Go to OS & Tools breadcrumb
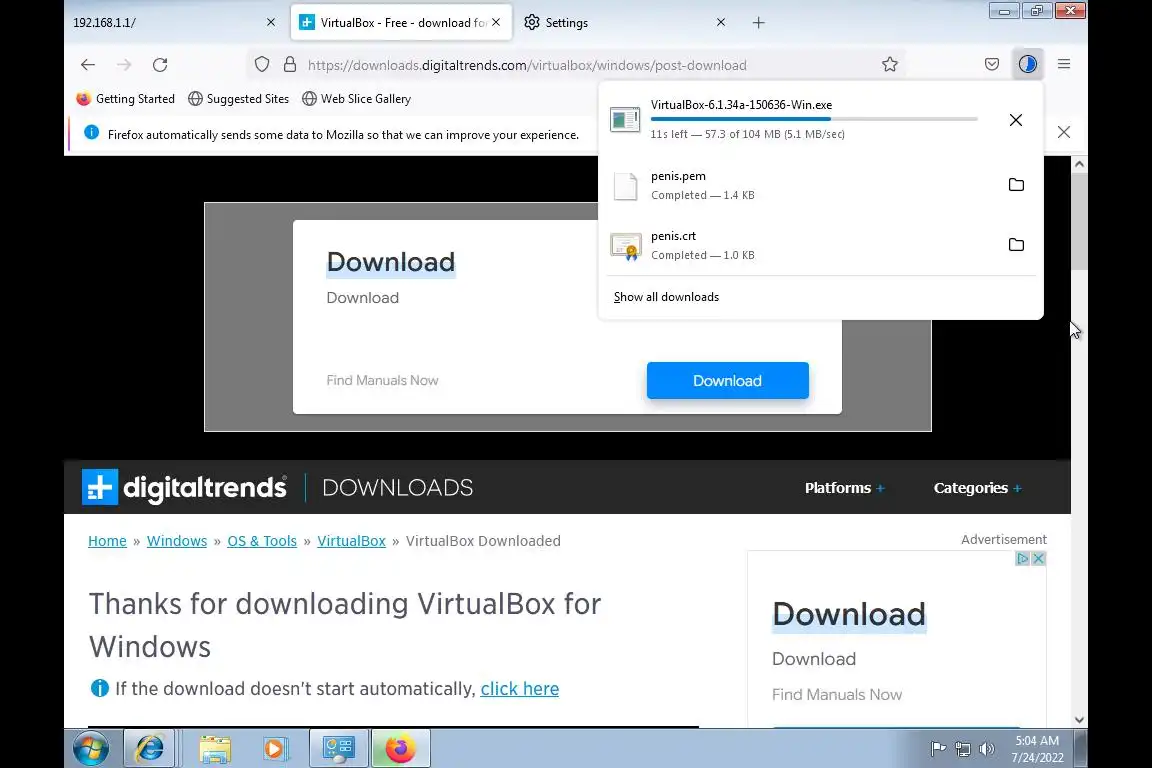The image size is (1152, 768). 262,541
